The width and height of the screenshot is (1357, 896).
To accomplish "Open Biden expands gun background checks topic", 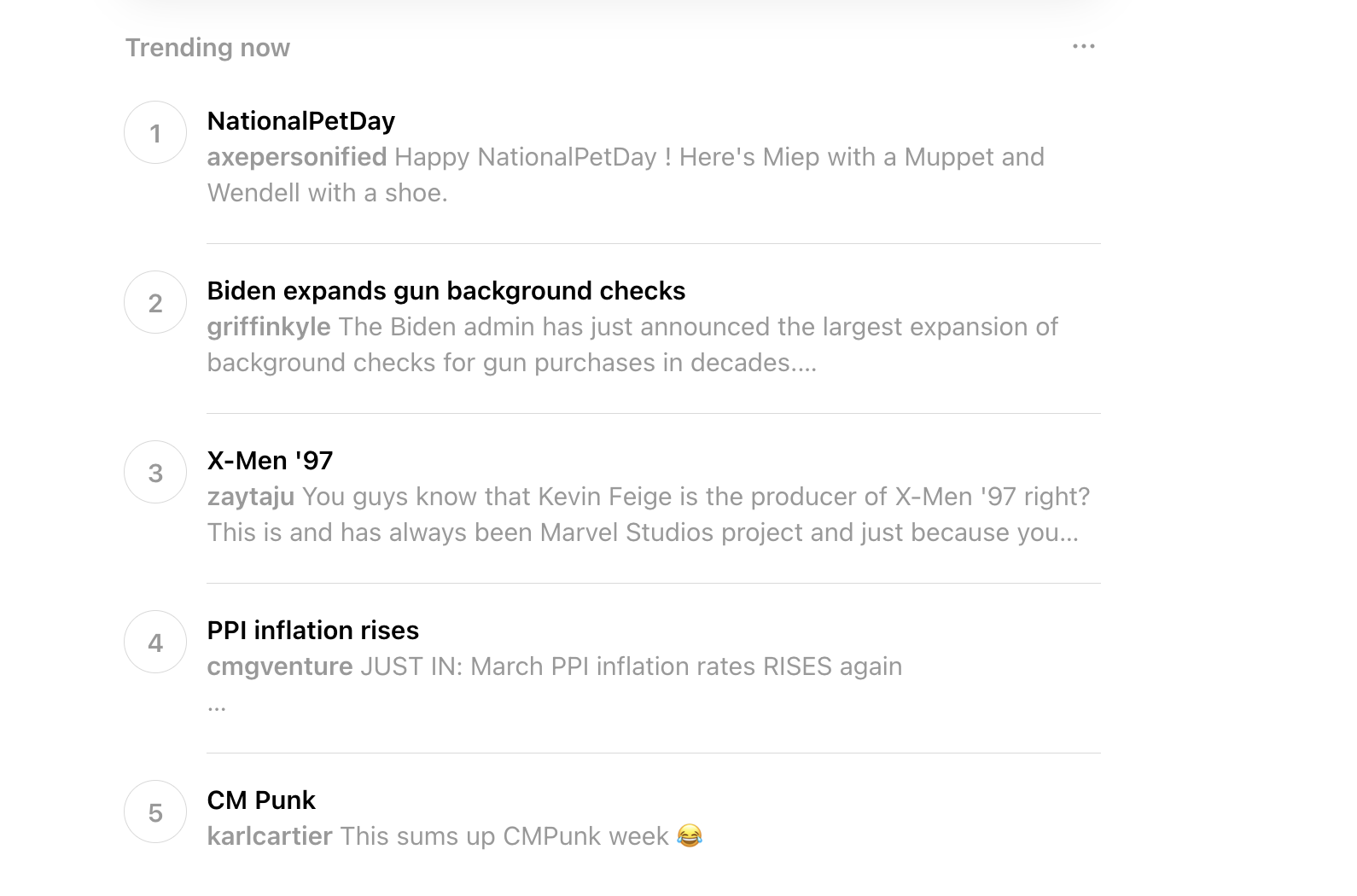I will pyautogui.click(x=446, y=291).
